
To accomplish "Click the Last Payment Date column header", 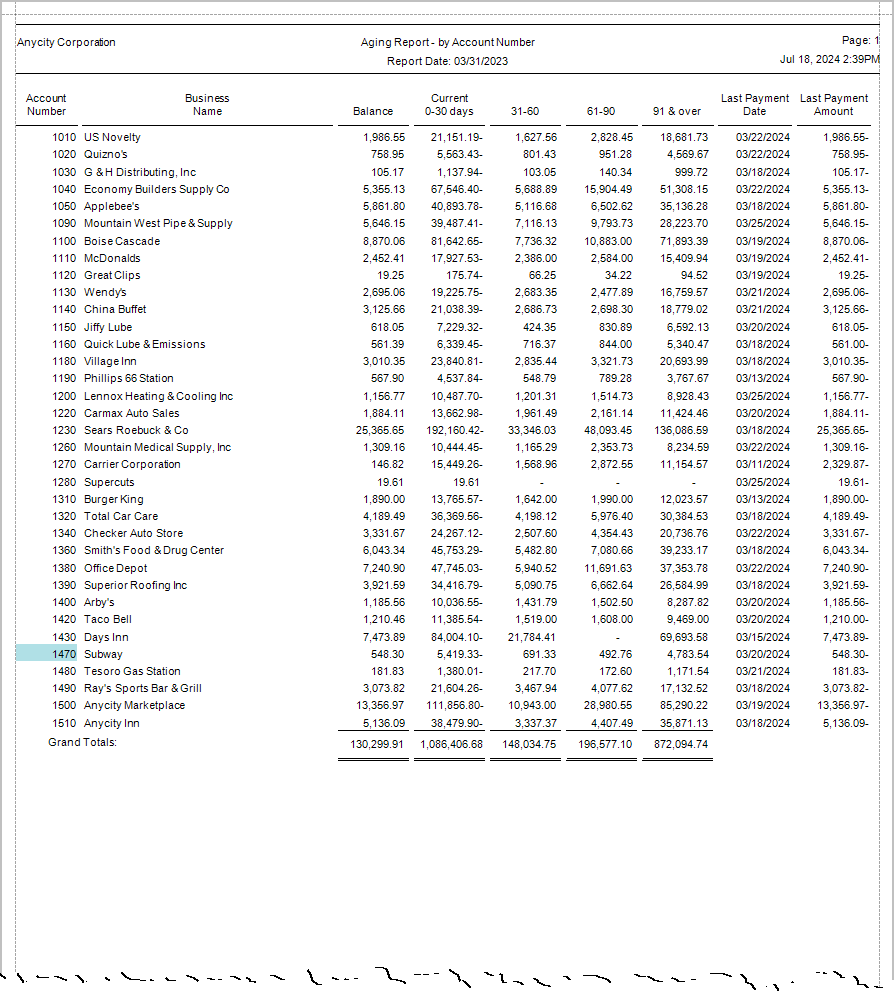I will pyautogui.click(x=755, y=104).
